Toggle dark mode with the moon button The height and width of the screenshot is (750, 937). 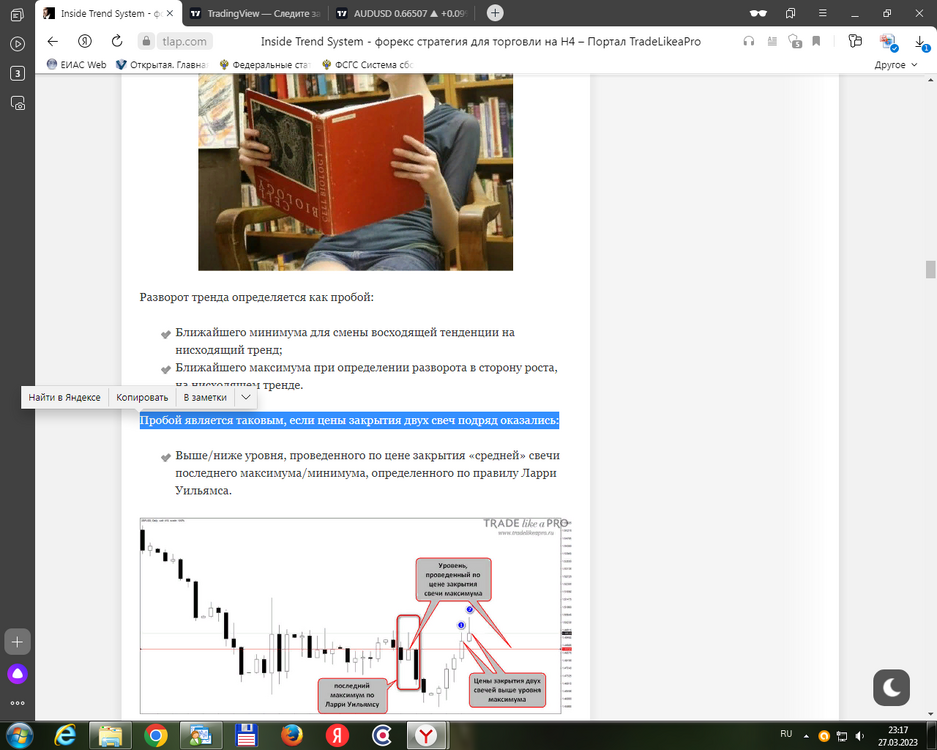tap(891, 687)
